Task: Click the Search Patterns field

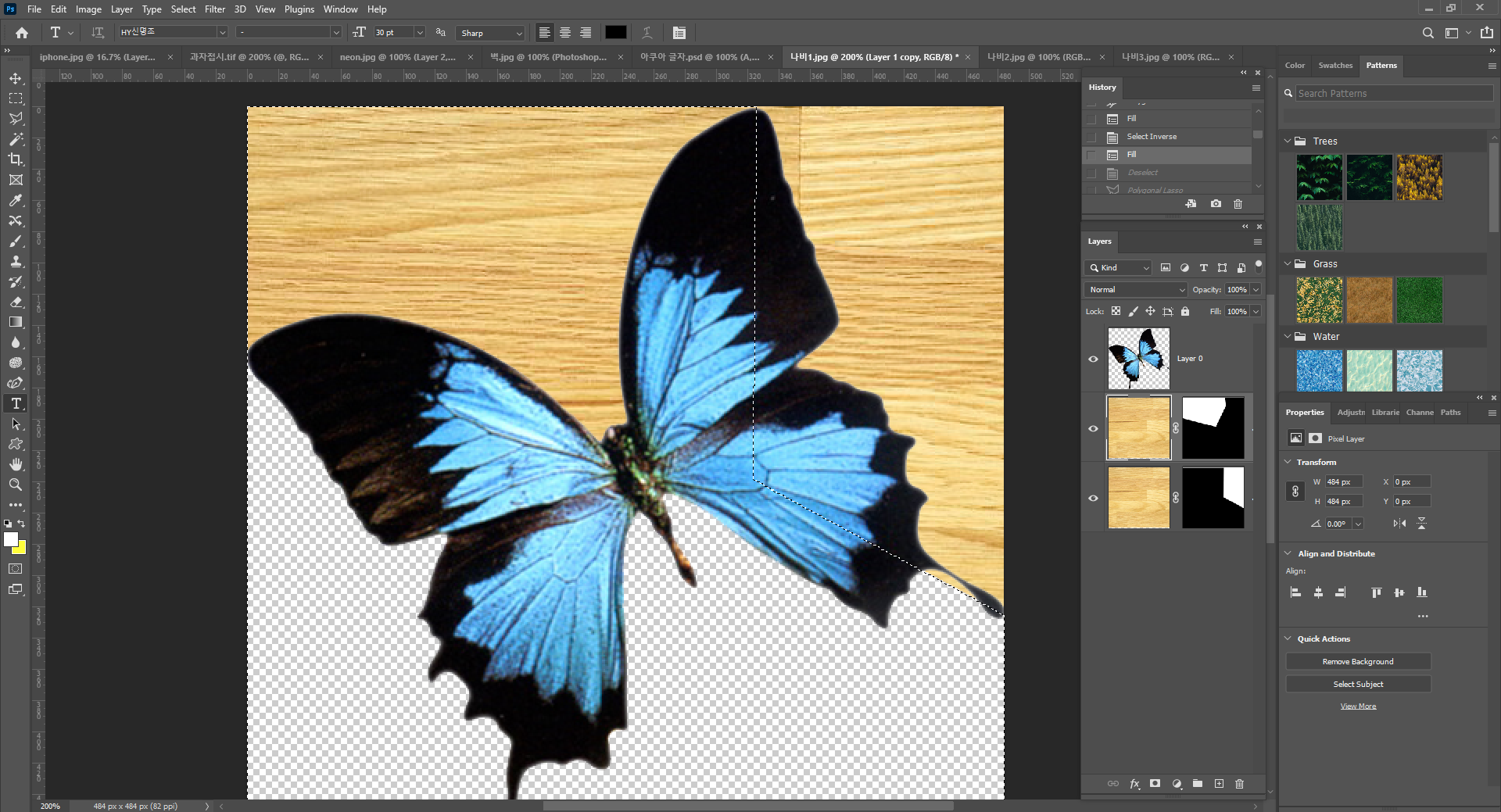Action: [x=1394, y=93]
